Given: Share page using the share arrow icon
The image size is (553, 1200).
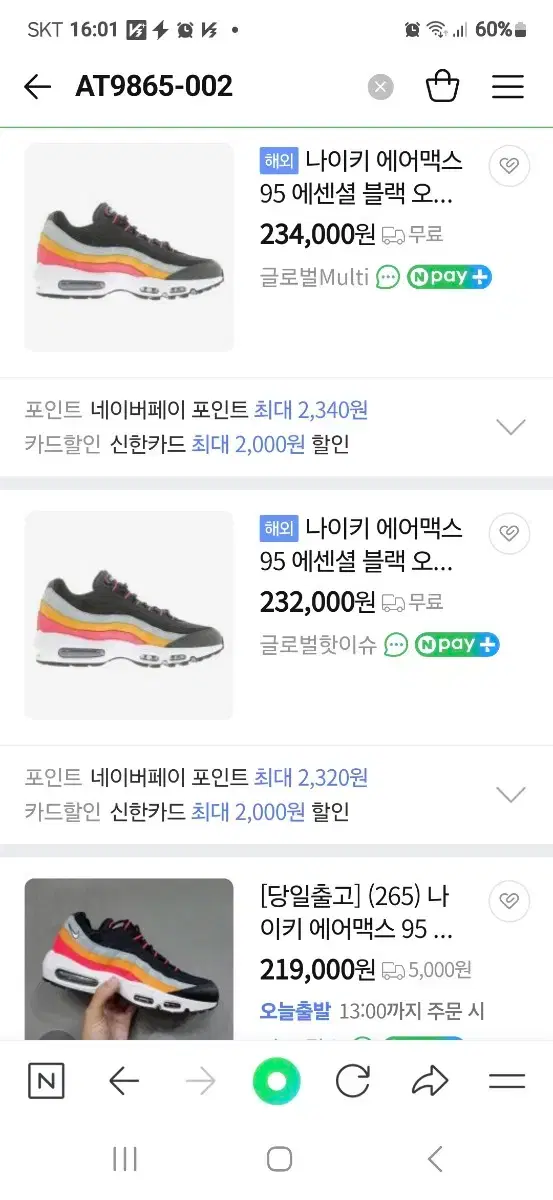Looking at the screenshot, I should click(x=430, y=1081).
